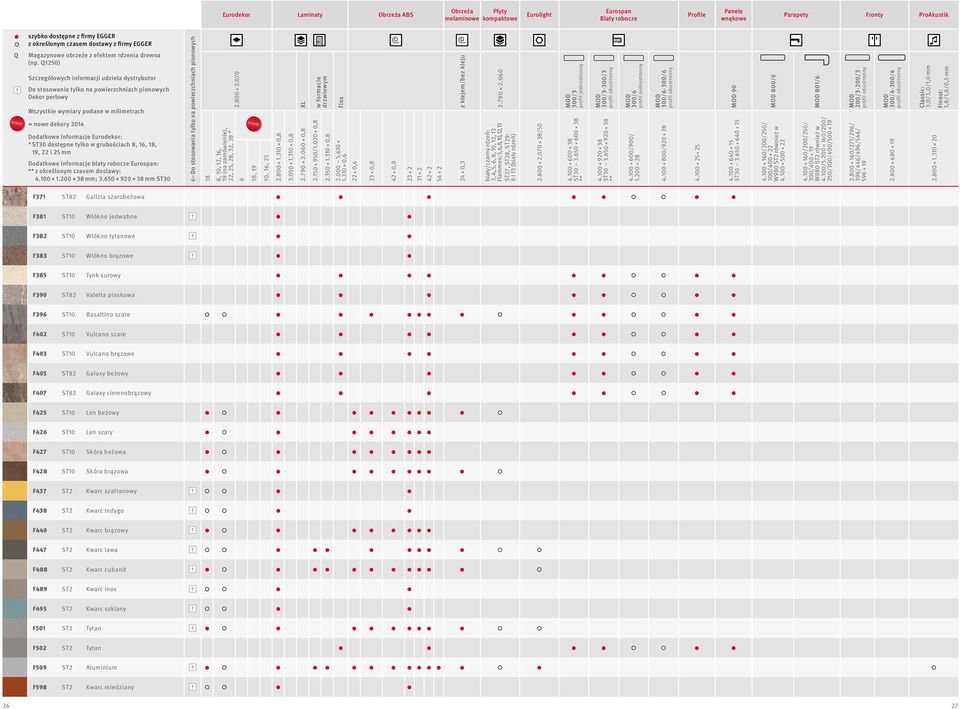
Task: Click the 'MOD 90' column label
Action: click(733, 96)
